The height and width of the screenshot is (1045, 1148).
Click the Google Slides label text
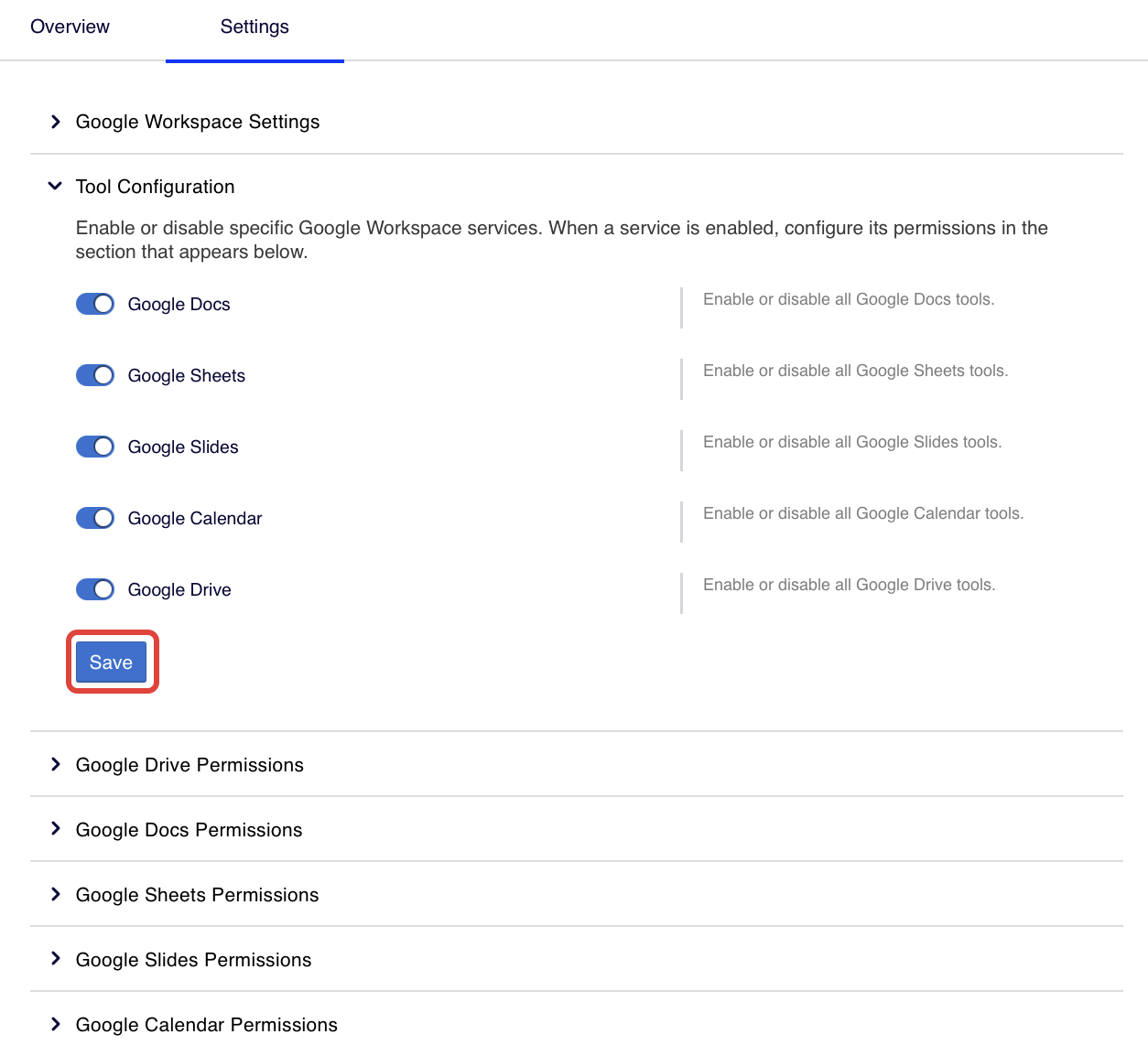click(x=183, y=447)
